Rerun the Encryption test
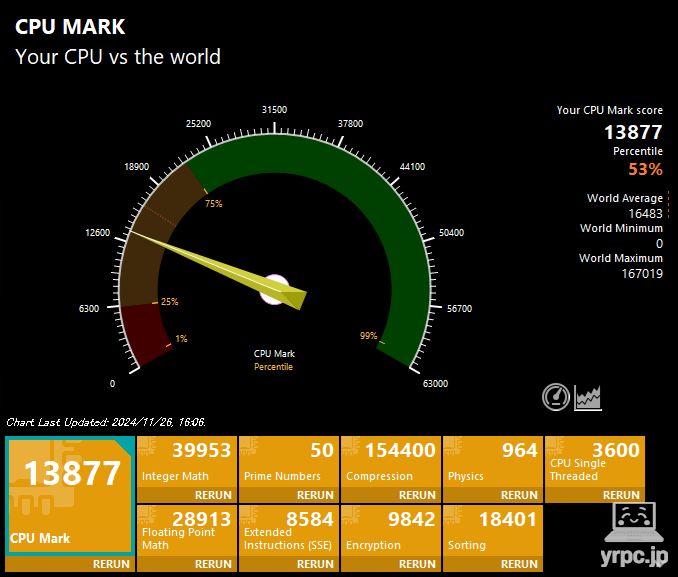This screenshot has height=577, width=678. pos(418,564)
